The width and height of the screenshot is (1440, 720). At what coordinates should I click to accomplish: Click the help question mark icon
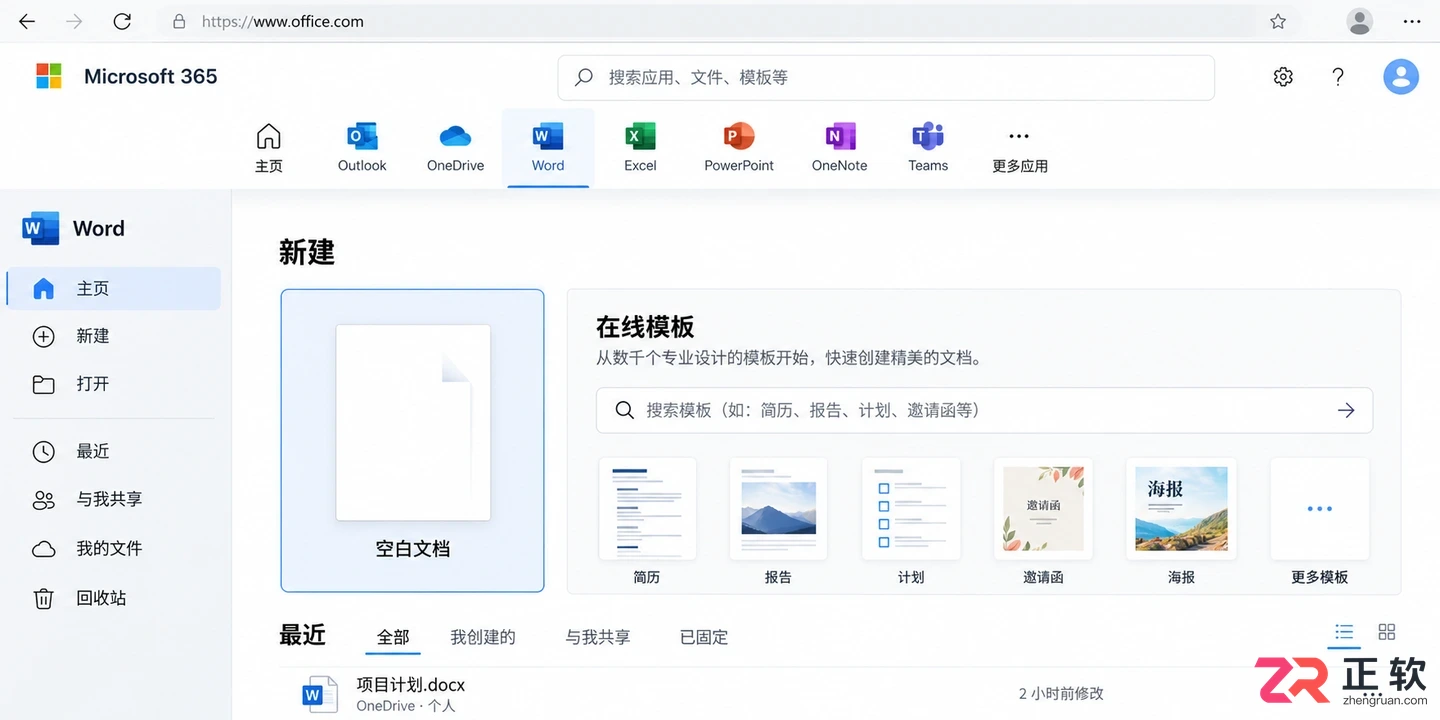(x=1338, y=77)
